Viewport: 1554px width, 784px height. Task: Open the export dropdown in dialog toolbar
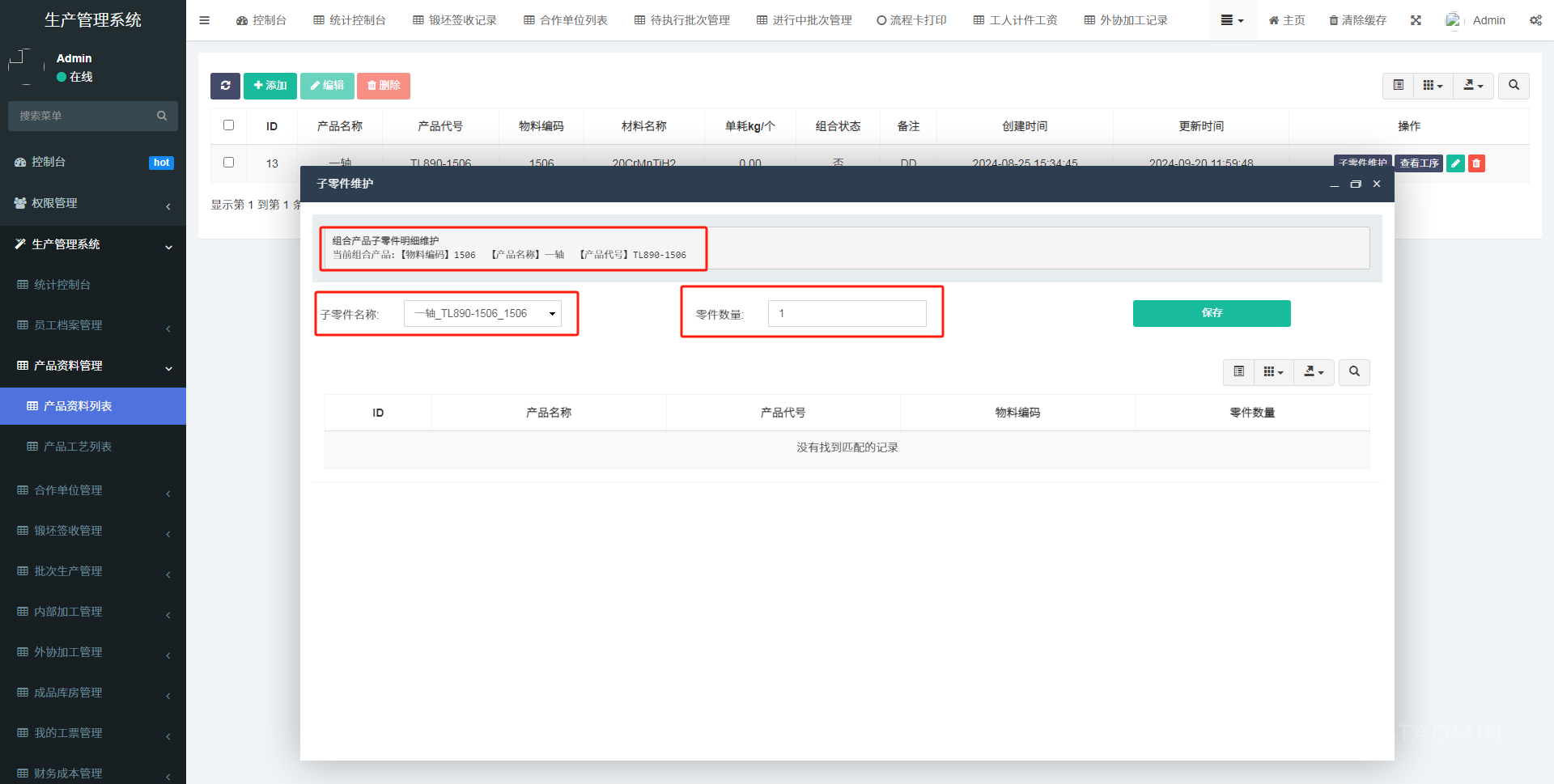[x=1314, y=372]
